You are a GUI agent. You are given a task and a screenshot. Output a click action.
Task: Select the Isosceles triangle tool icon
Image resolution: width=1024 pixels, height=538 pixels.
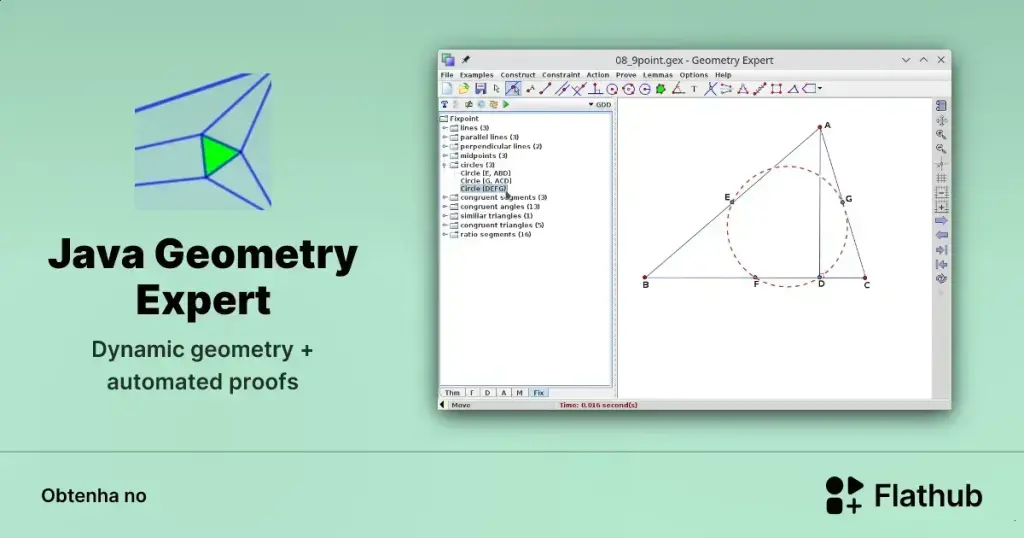pyautogui.click(x=743, y=89)
